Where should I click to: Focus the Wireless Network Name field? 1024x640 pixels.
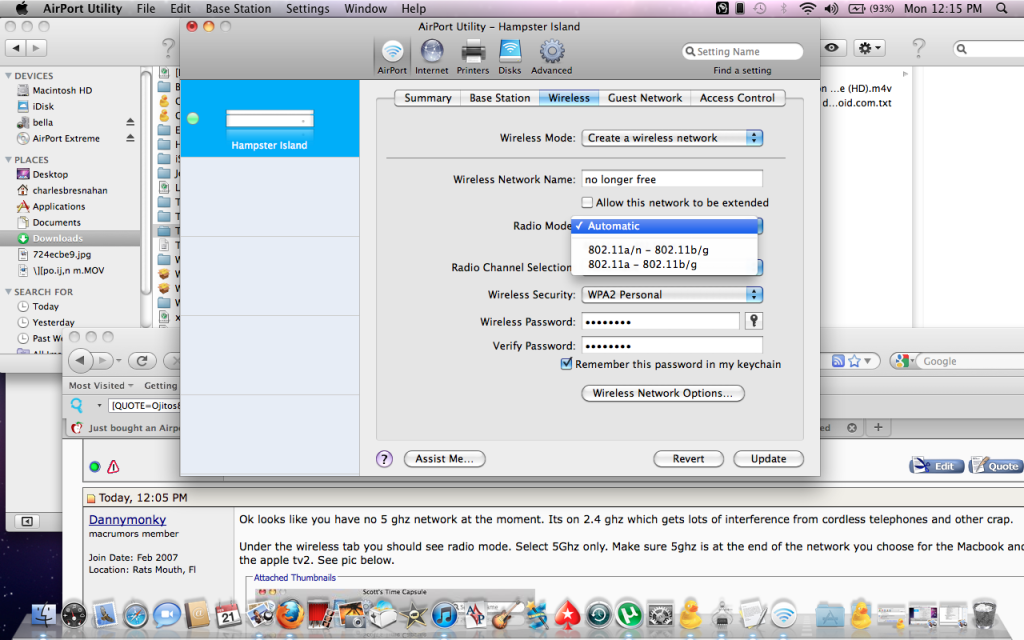672,179
